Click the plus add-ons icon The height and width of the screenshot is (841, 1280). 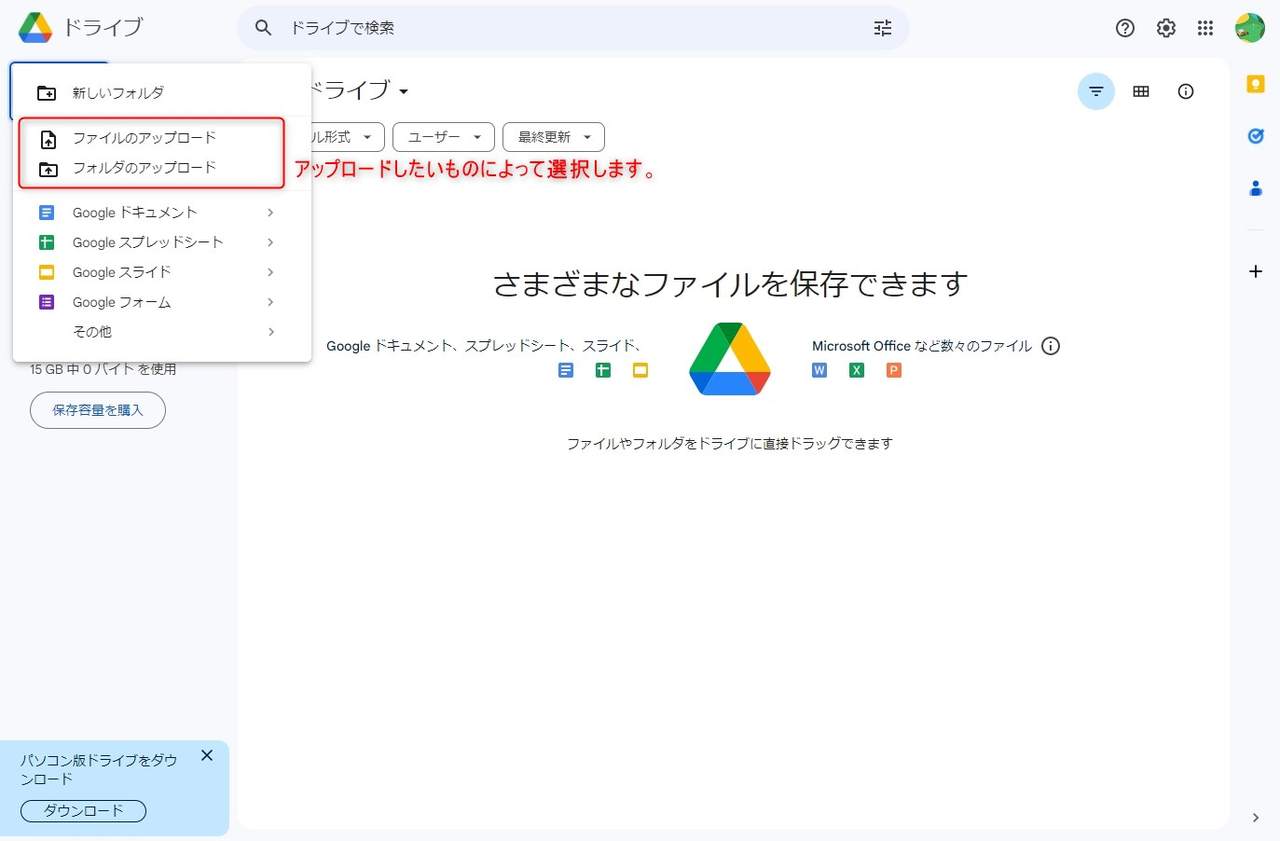pyautogui.click(x=1256, y=271)
